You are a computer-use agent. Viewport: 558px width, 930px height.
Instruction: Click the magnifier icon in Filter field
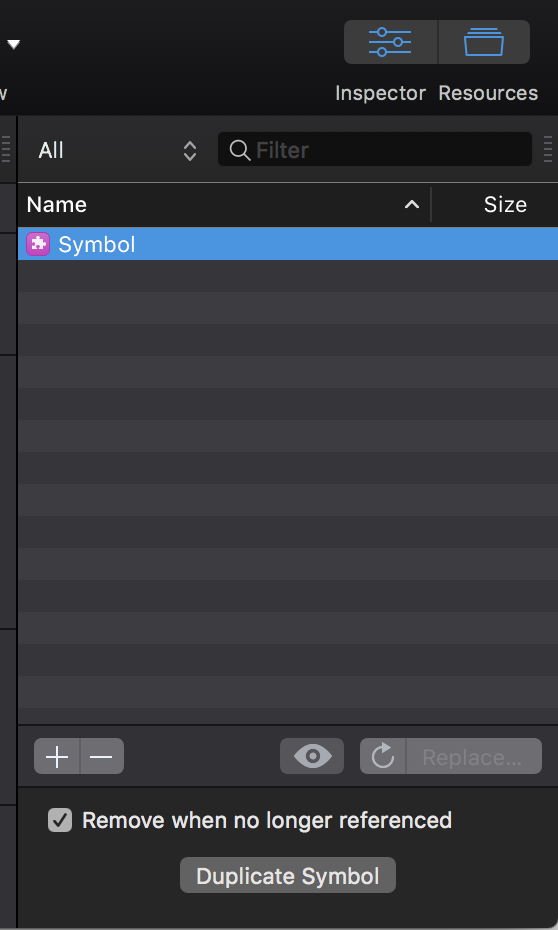click(x=240, y=150)
